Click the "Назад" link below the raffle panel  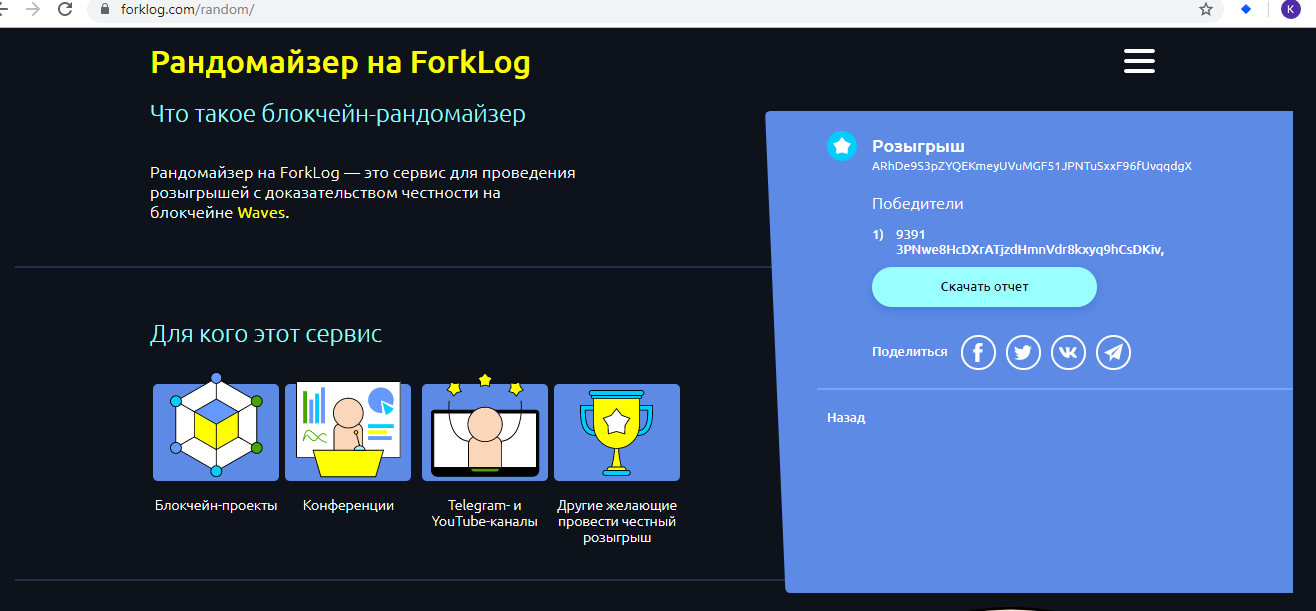point(848,417)
